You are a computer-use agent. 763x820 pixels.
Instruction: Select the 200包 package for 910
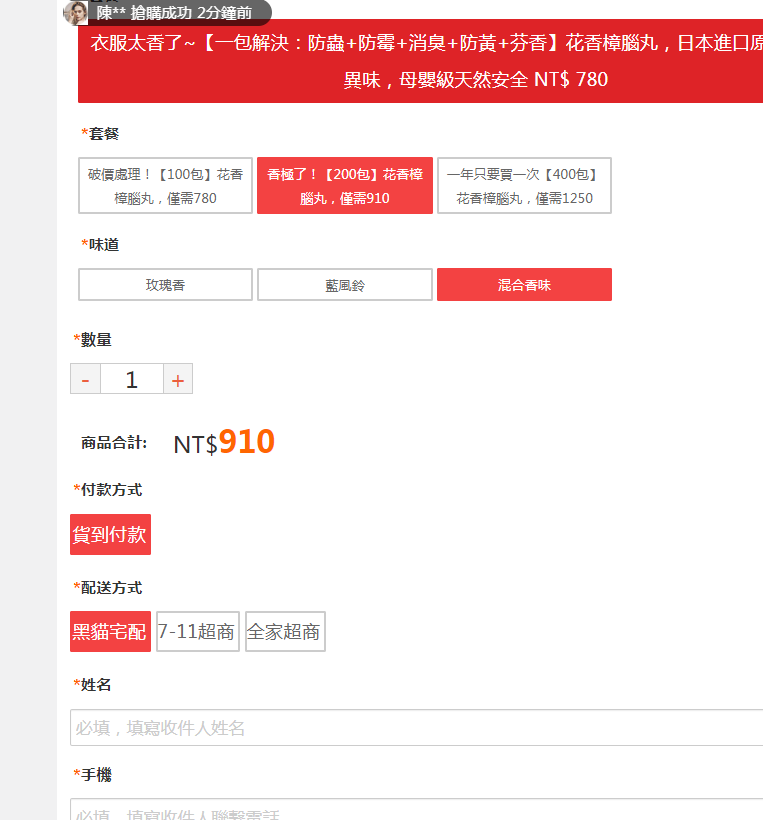[344, 186]
